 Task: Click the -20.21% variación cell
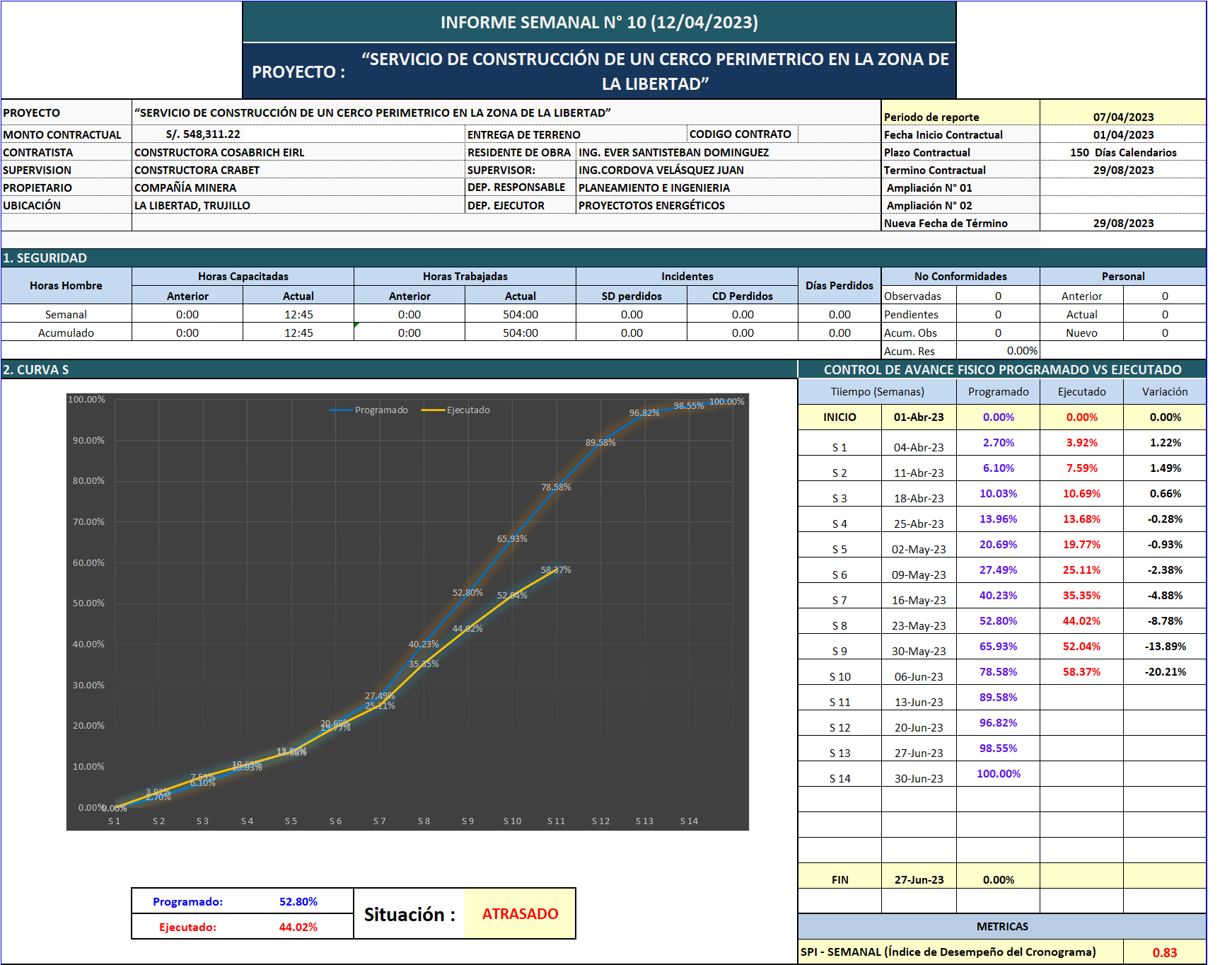(1164, 671)
